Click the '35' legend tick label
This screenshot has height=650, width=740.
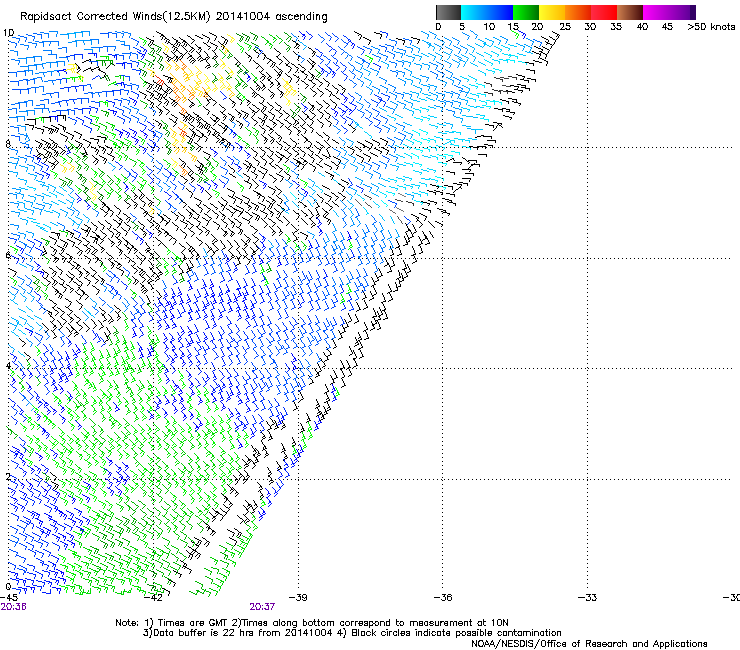[616, 27]
